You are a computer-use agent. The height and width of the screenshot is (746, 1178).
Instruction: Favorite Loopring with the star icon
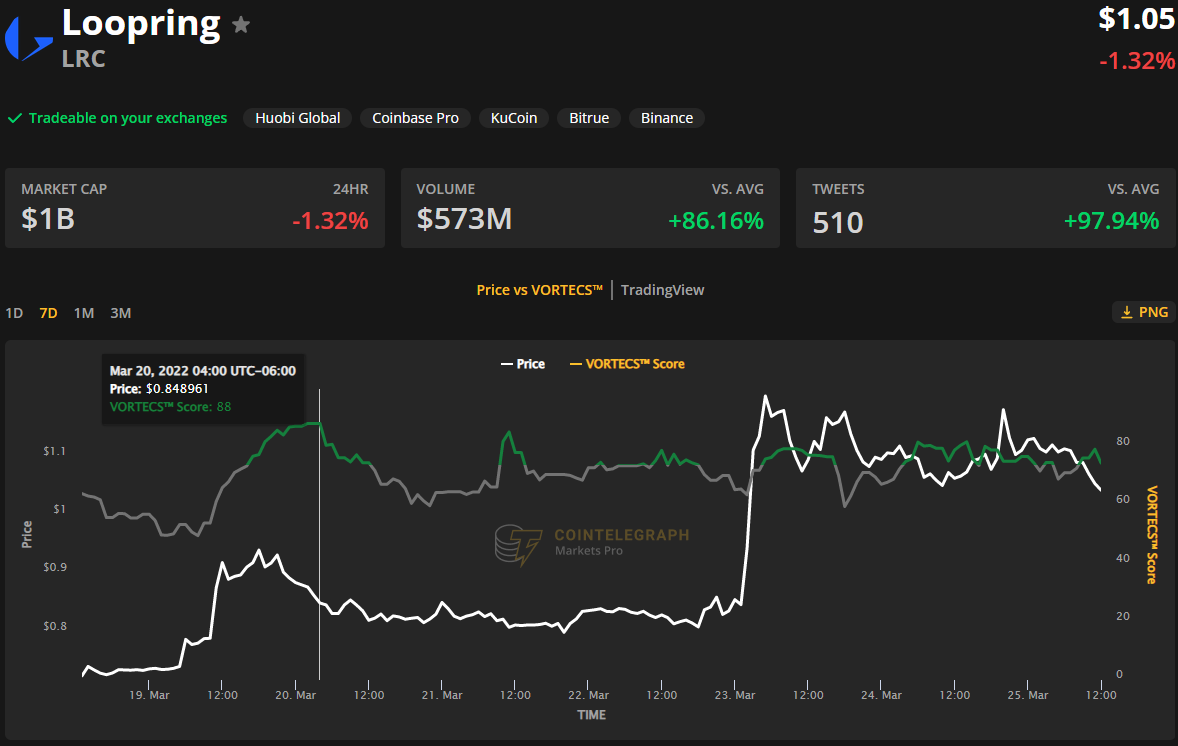pos(241,25)
